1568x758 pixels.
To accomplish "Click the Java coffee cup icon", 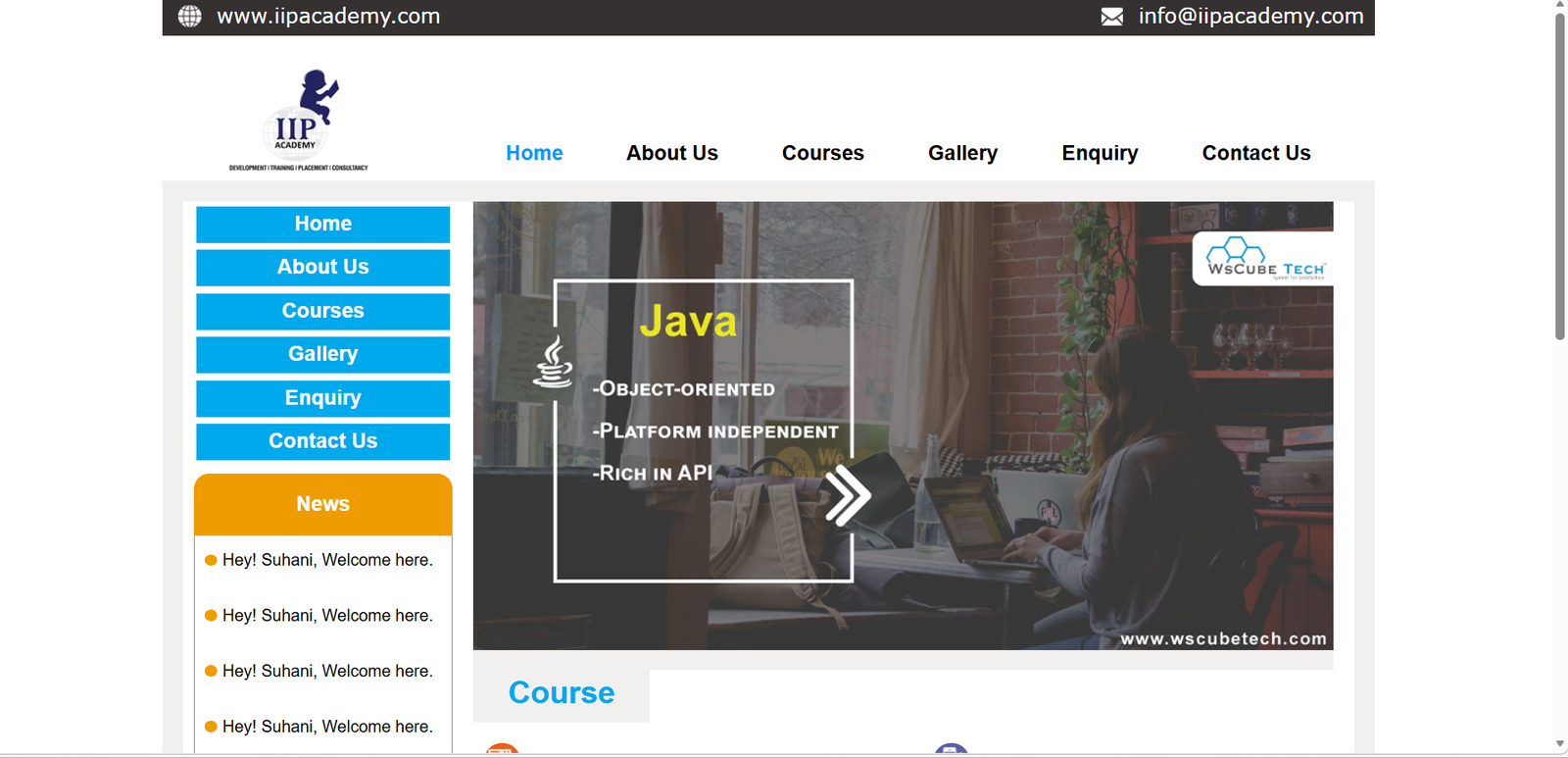I will click(554, 363).
